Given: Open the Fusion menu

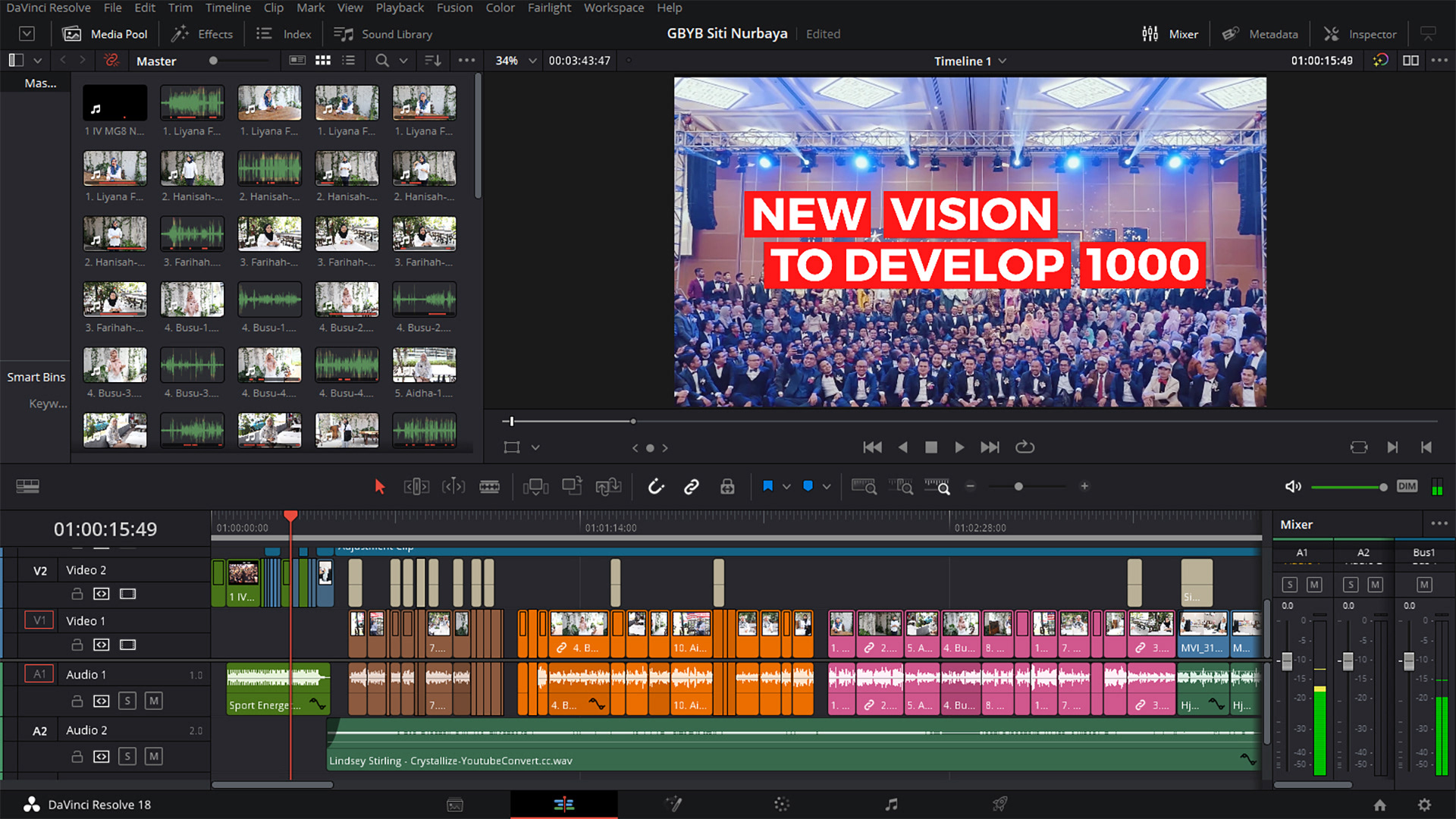Looking at the screenshot, I should tap(454, 8).
